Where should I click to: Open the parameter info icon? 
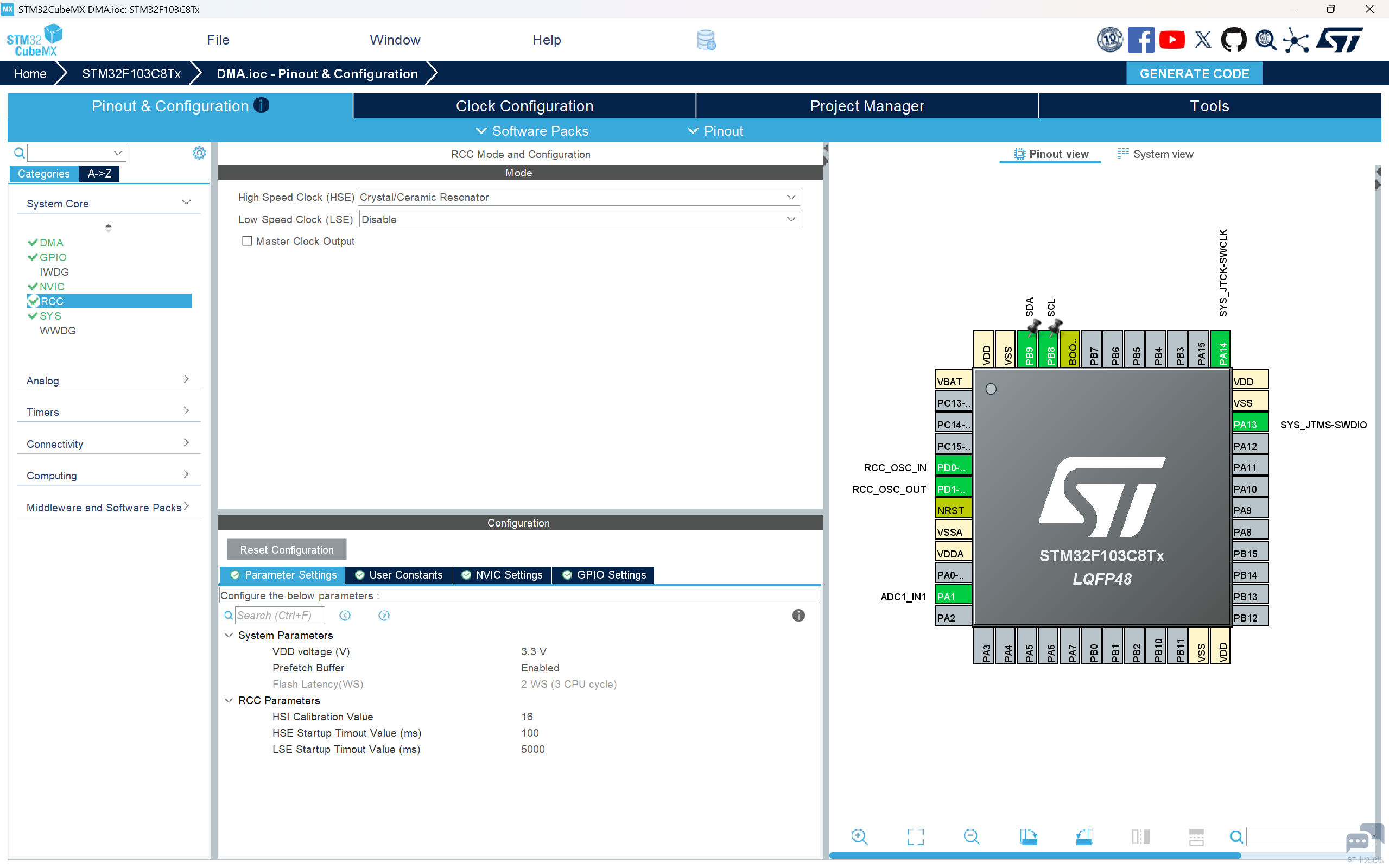point(798,616)
